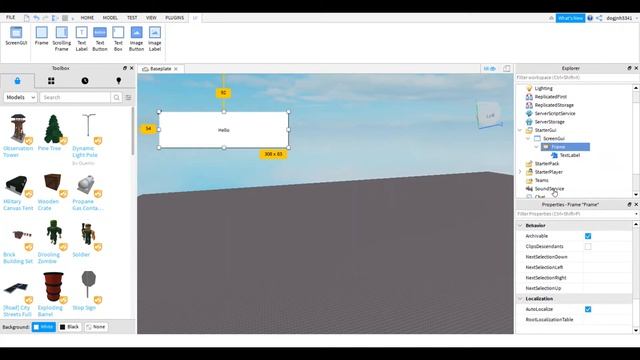
Task: Toggle the viewport layout icon
Action: tap(507, 69)
